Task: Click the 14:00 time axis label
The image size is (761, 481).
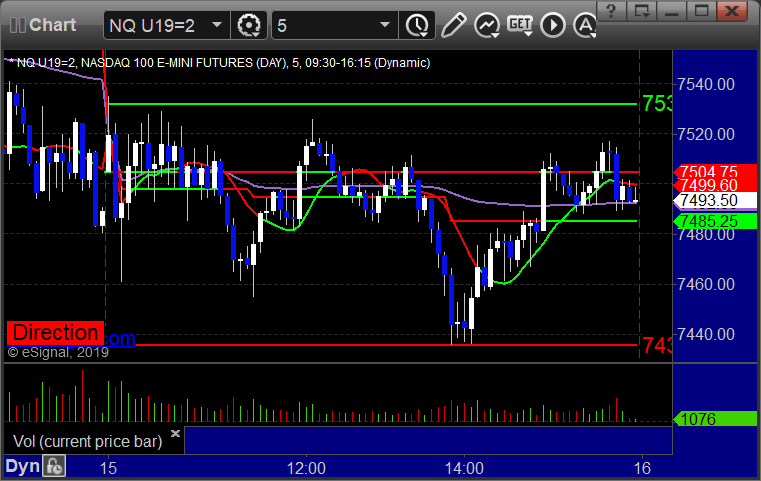Action: [x=464, y=468]
